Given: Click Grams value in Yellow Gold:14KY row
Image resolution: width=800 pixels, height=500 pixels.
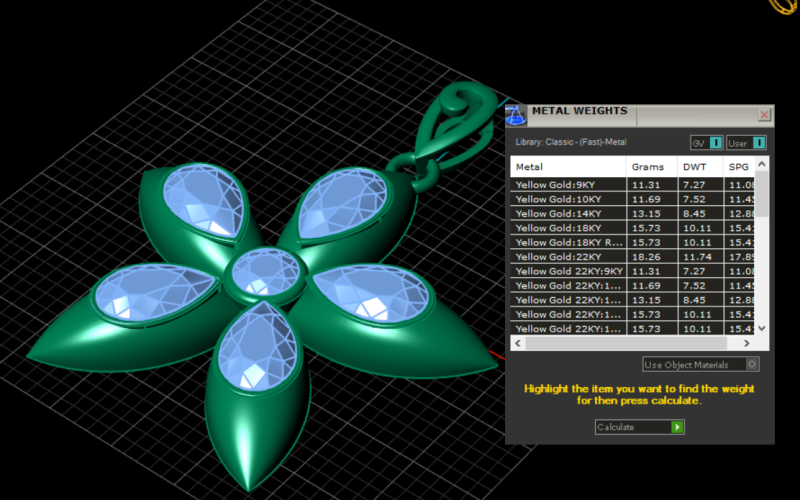Looking at the screenshot, I should coord(652,213).
